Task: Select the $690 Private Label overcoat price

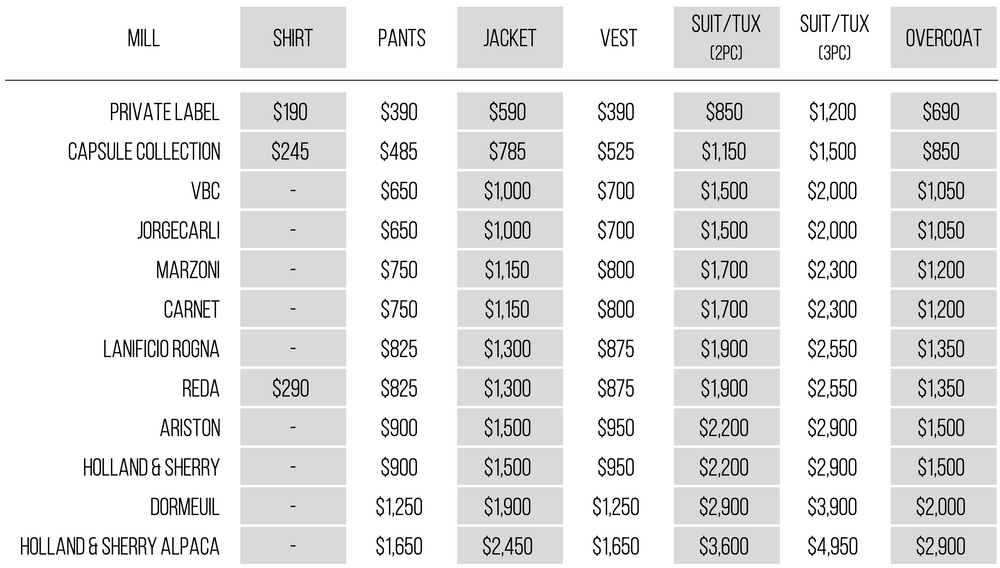Action: tap(940, 112)
